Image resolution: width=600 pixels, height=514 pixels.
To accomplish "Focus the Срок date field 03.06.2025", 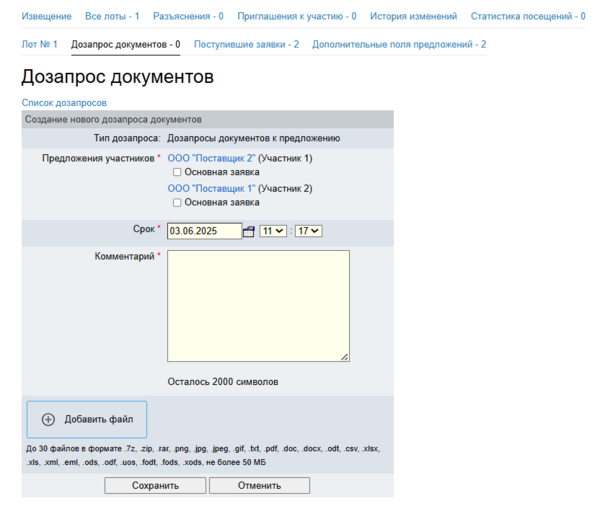I will click(x=204, y=231).
